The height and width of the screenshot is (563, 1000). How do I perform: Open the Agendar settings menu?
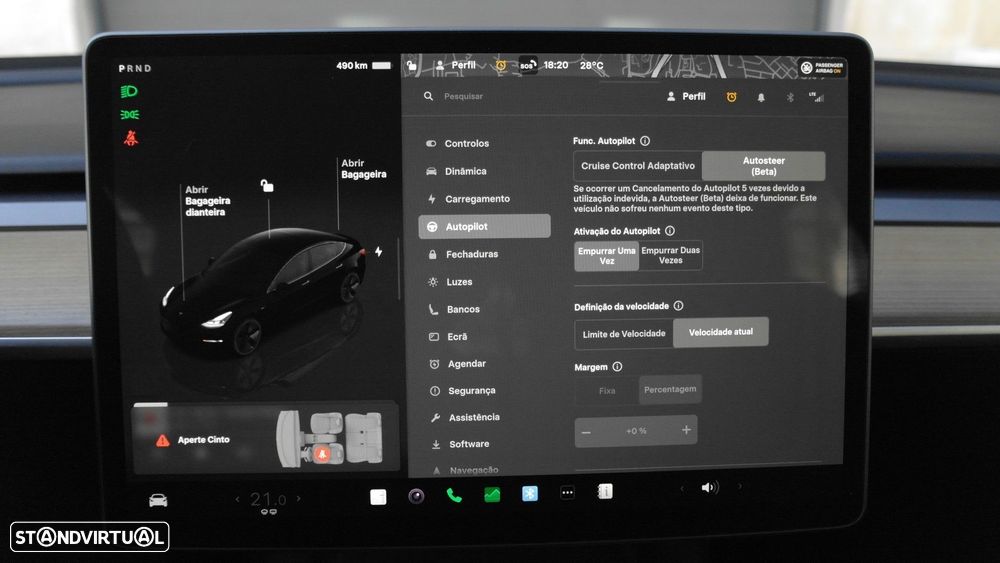458,363
